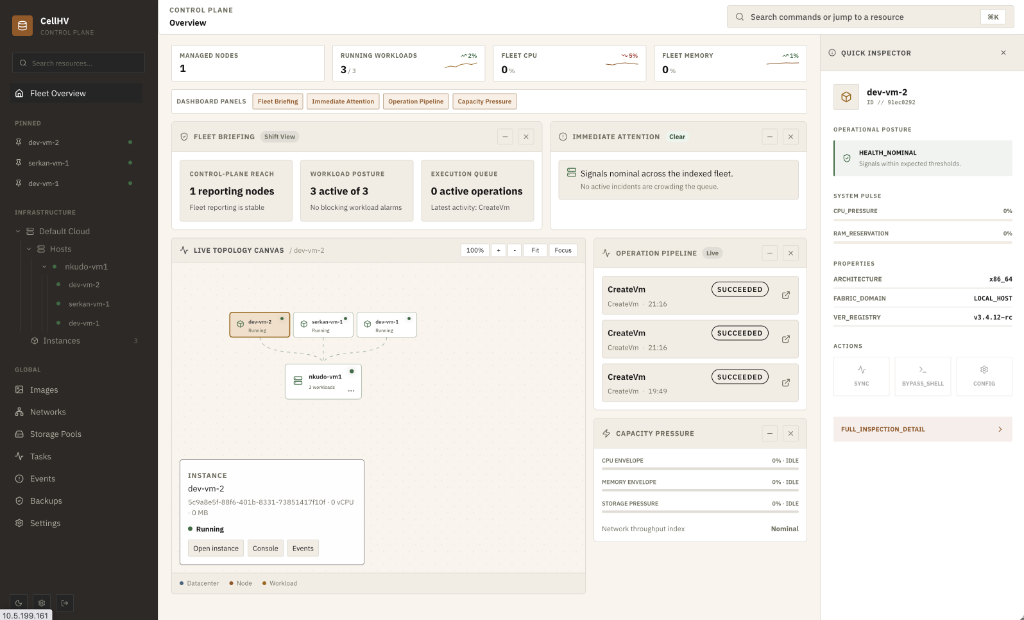Select the dev-vm-2 node on topology canvas
Image resolution: width=1024 pixels, height=620 pixels.
point(259,325)
